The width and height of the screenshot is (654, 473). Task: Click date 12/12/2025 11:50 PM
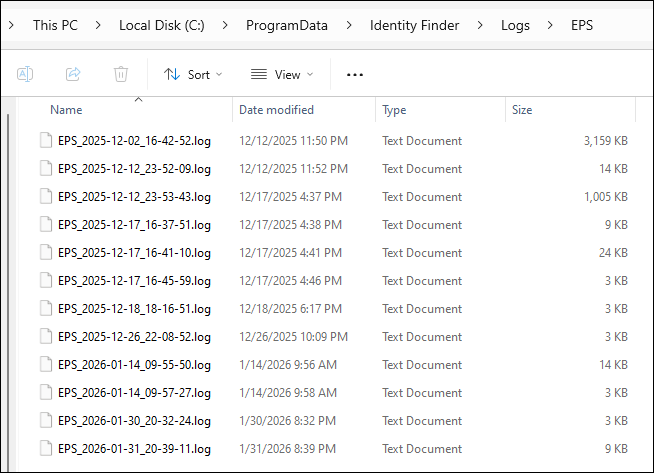click(x=293, y=141)
